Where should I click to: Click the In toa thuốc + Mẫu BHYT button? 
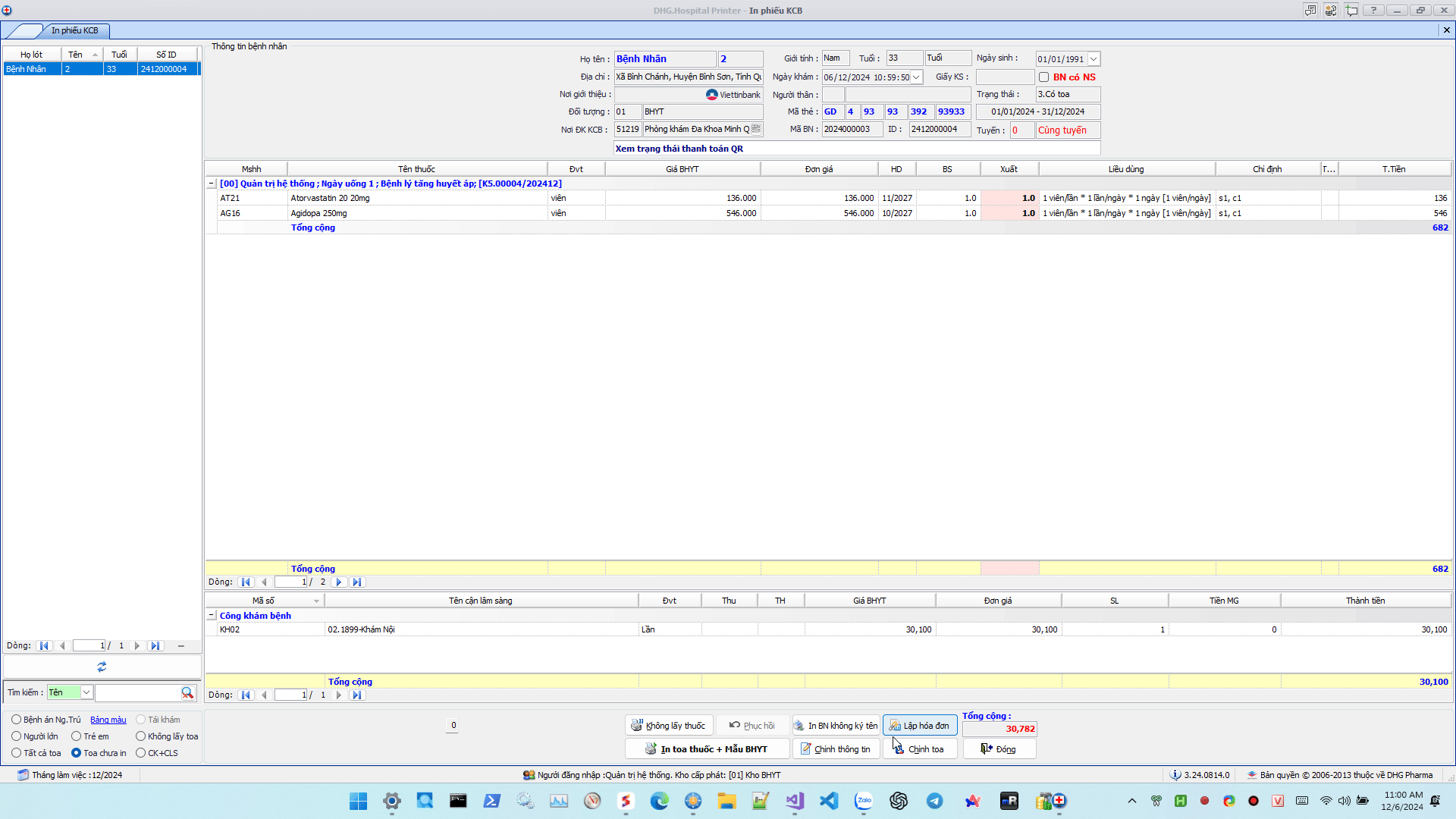pyautogui.click(x=706, y=749)
